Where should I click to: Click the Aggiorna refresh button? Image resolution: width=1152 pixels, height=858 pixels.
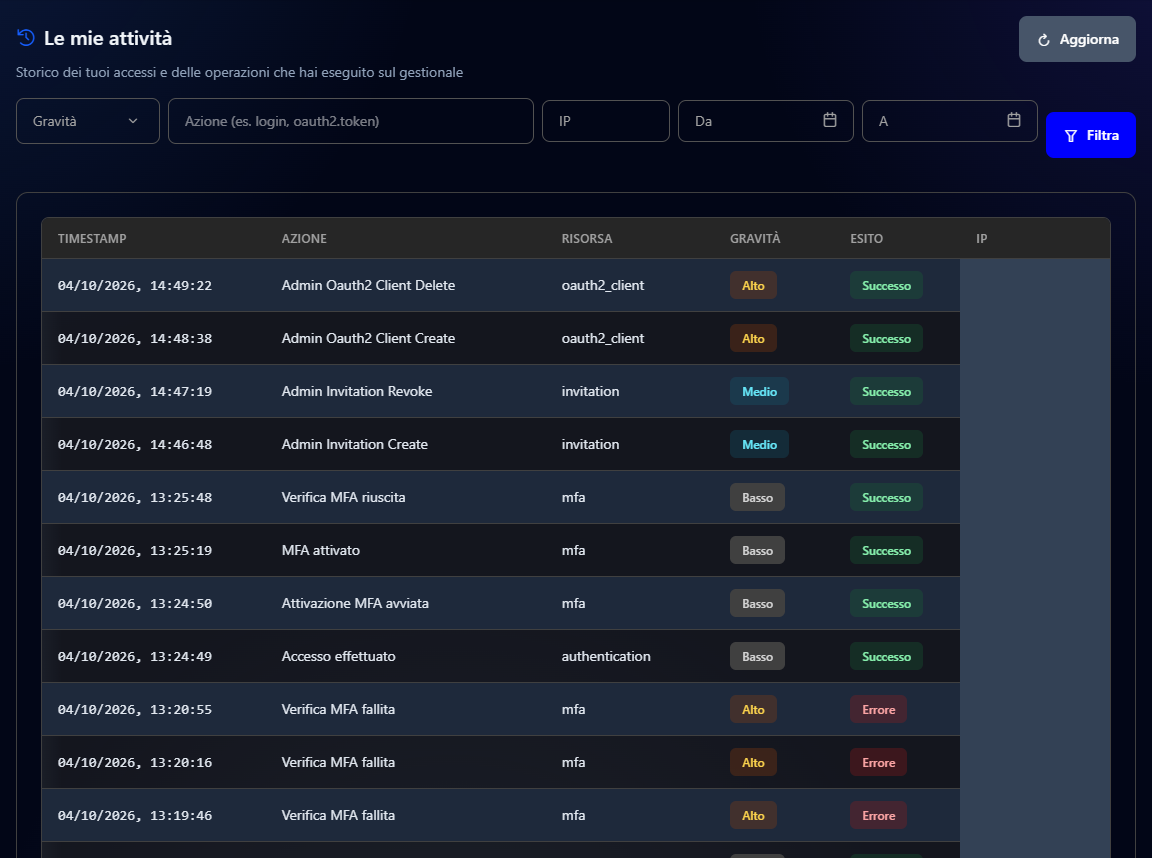[1077, 39]
